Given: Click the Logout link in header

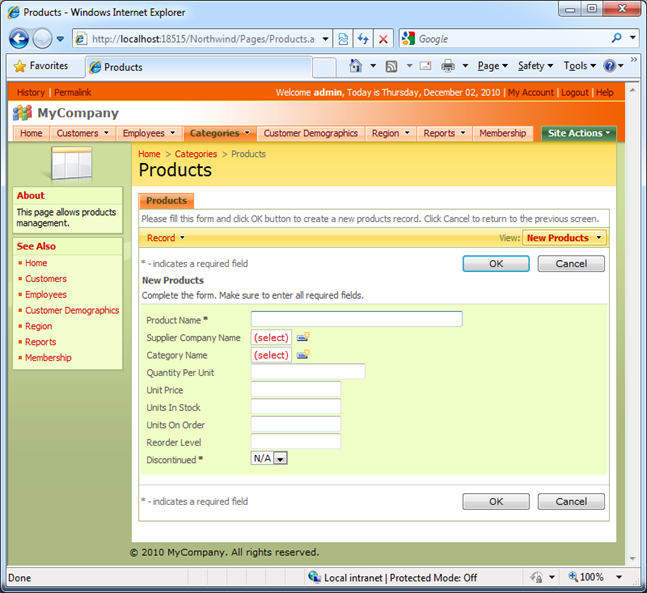Looking at the screenshot, I should point(574,92).
